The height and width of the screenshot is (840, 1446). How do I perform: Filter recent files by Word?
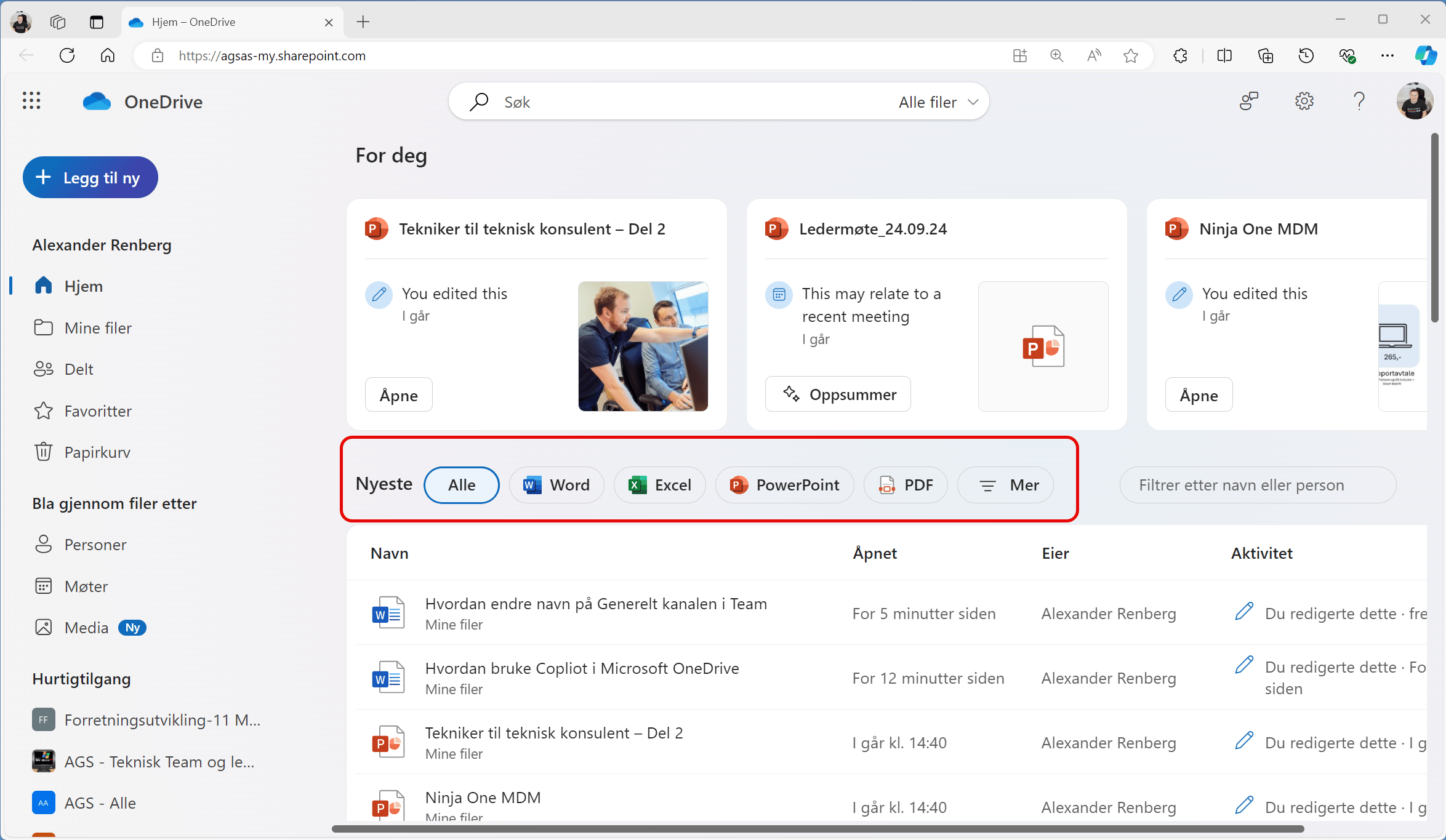tap(556, 485)
